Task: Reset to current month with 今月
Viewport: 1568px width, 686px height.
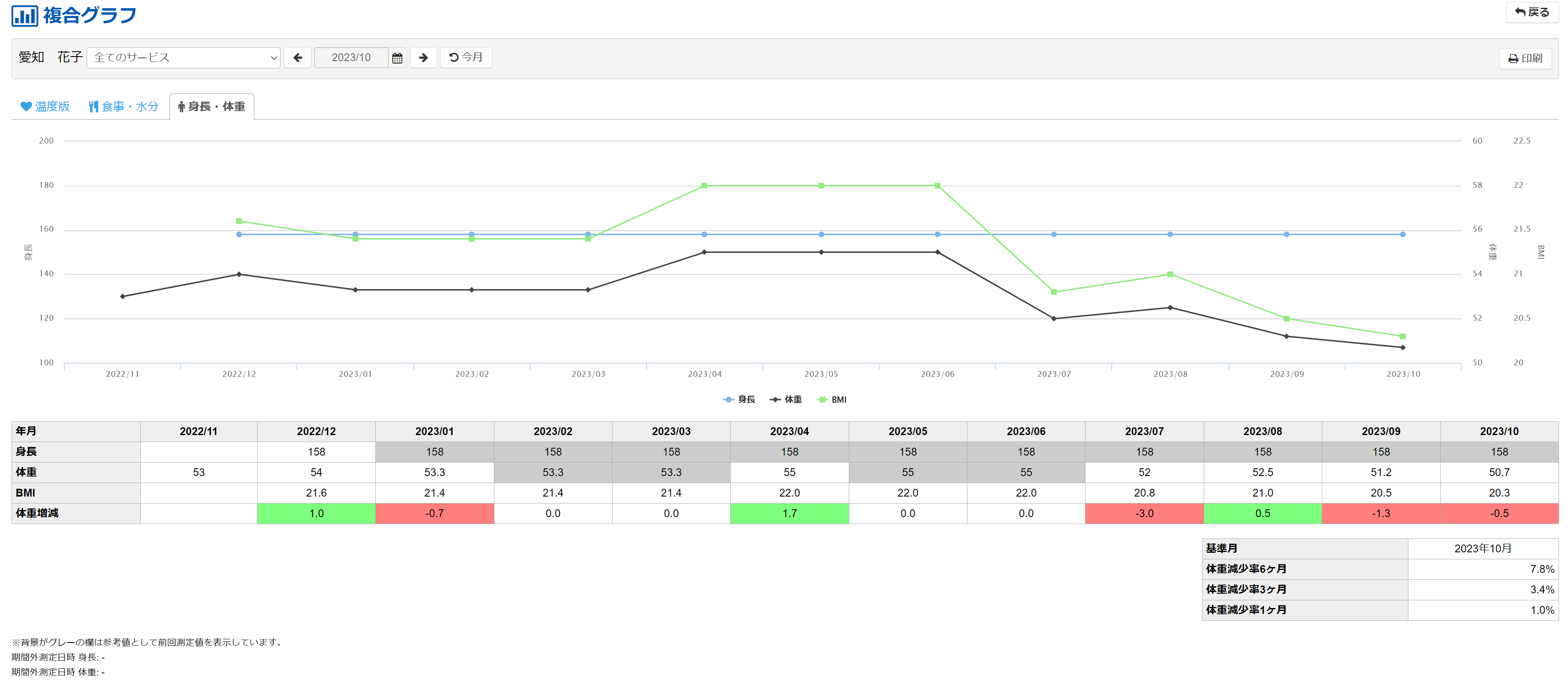Action: coord(466,57)
